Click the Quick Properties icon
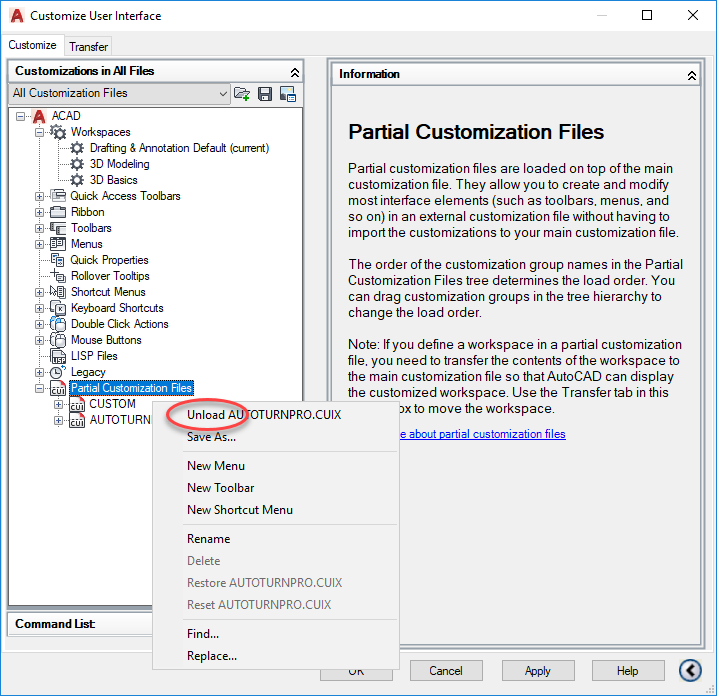Screen dimensions: 717x696 [x=58, y=260]
